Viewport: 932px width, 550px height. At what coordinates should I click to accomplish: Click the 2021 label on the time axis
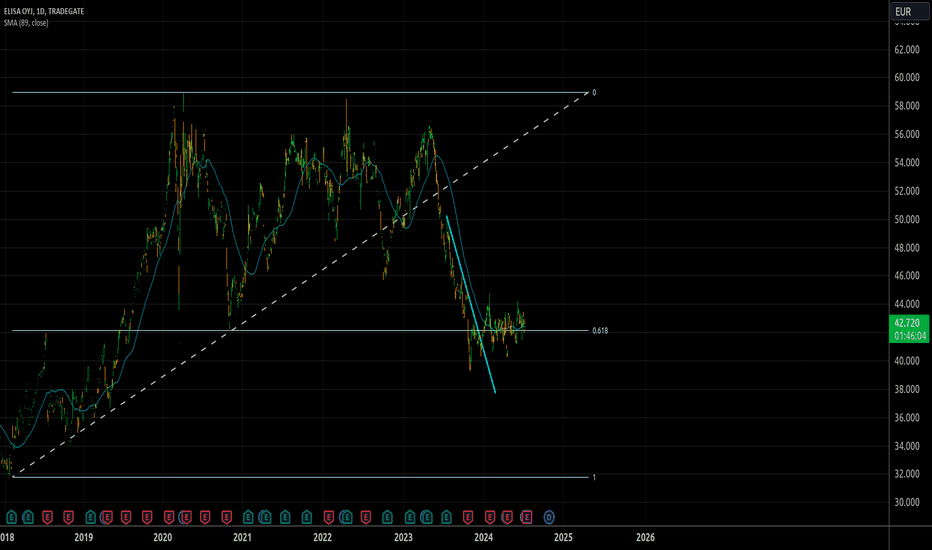coord(242,538)
